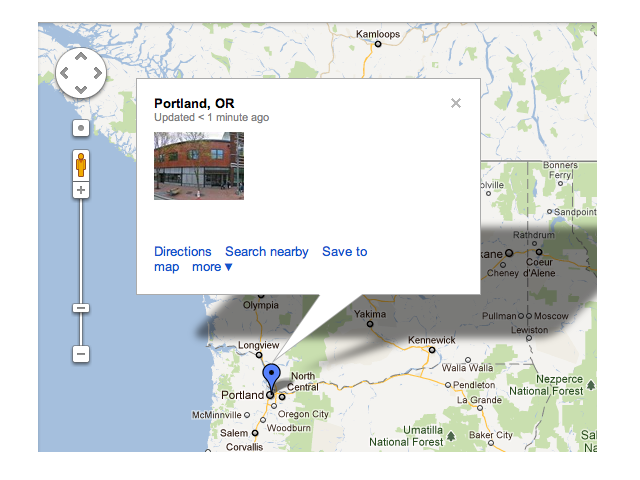Click 'Save to map' link

(x=344, y=252)
